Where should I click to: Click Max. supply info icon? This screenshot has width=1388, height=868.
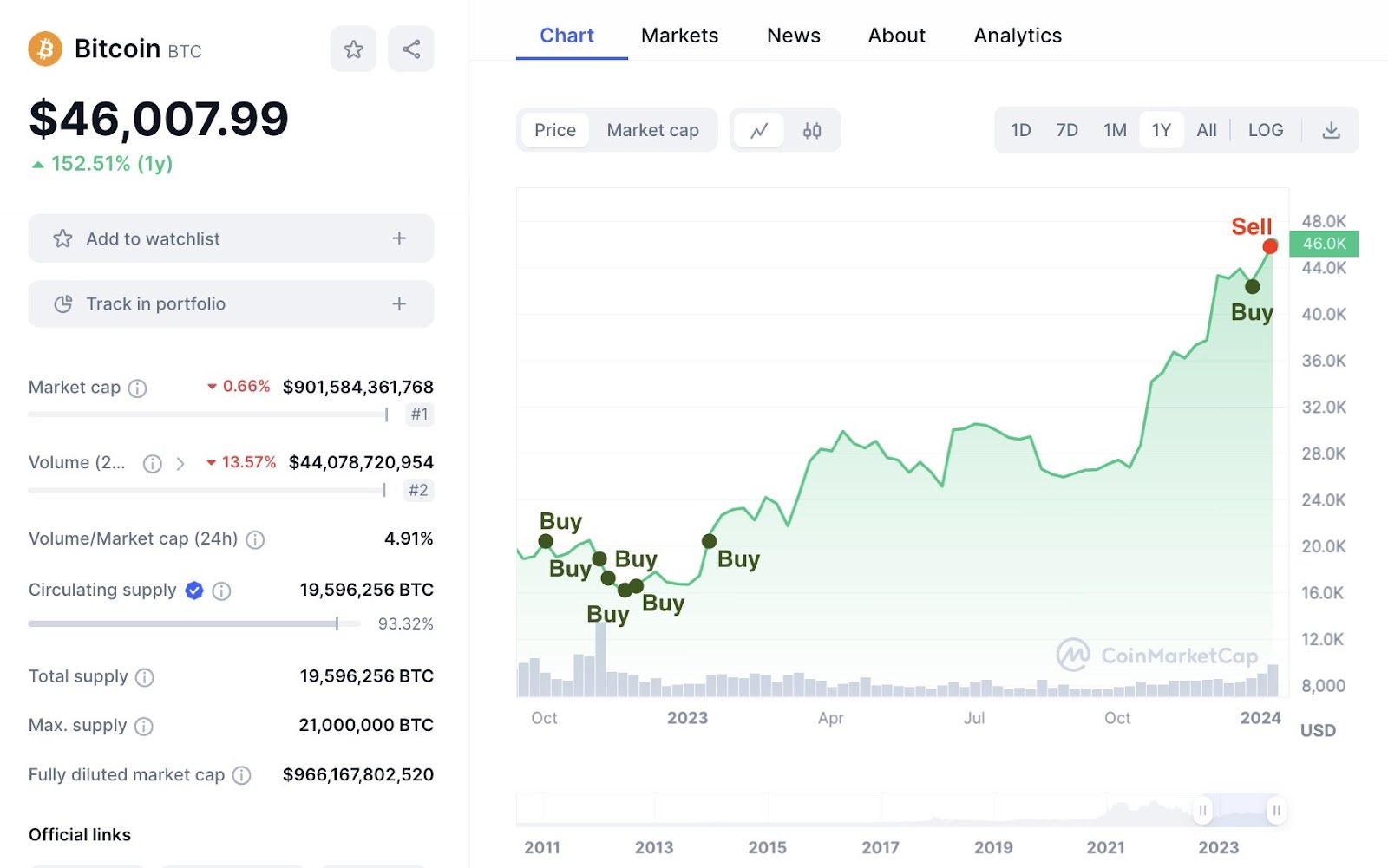click(x=144, y=727)
